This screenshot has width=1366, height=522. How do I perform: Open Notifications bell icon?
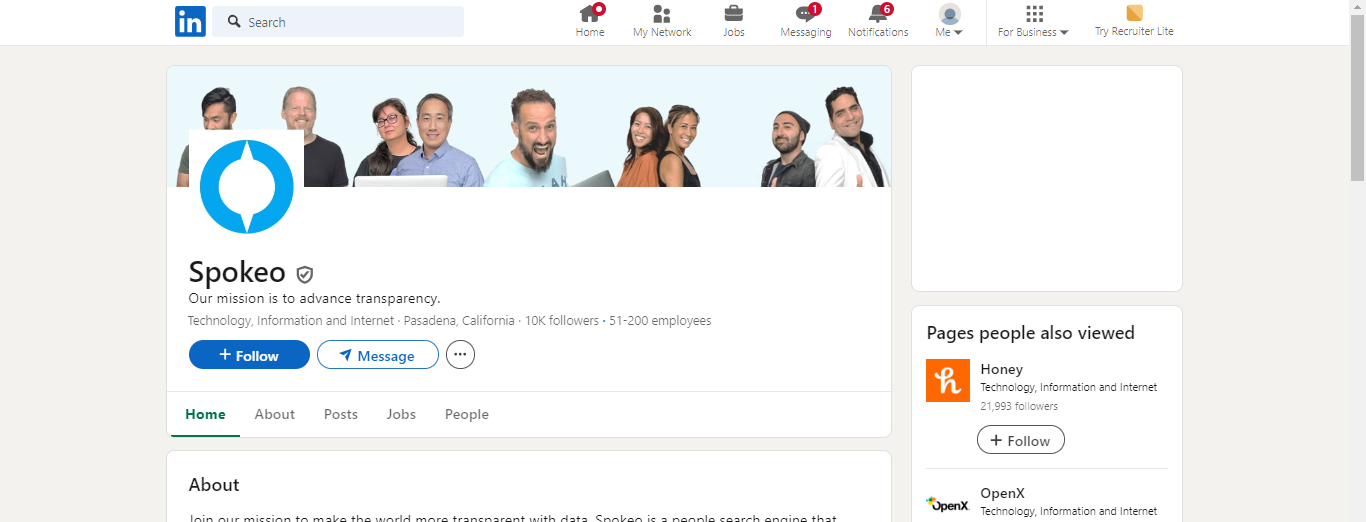(878, 14)
